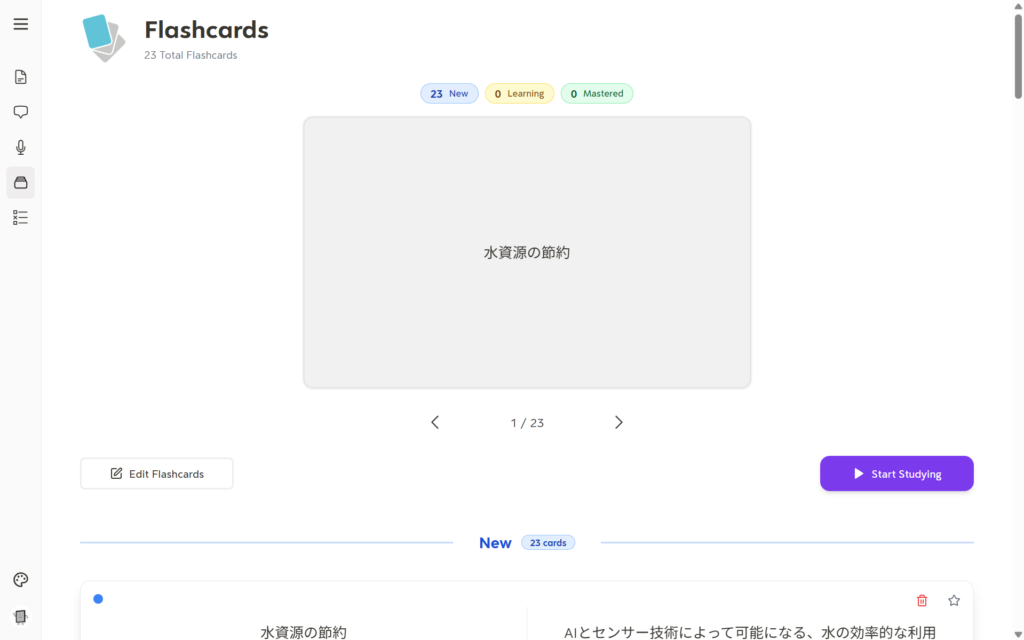This screenshot has height=640, width=1024.
Task: Filter by the 0 Mastered badge
Action: click(x=596, y=94)
